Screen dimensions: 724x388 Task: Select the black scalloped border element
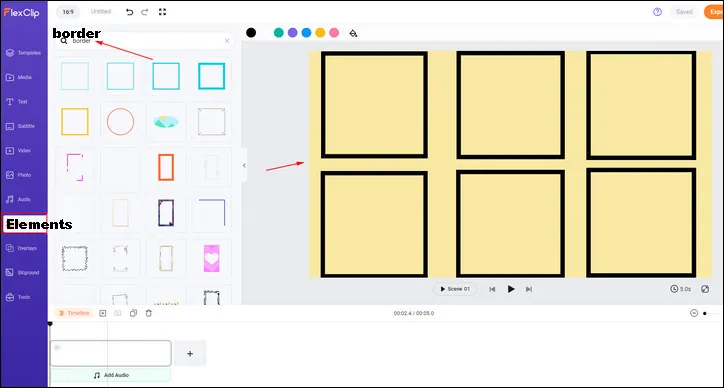(x=75, y=258)
